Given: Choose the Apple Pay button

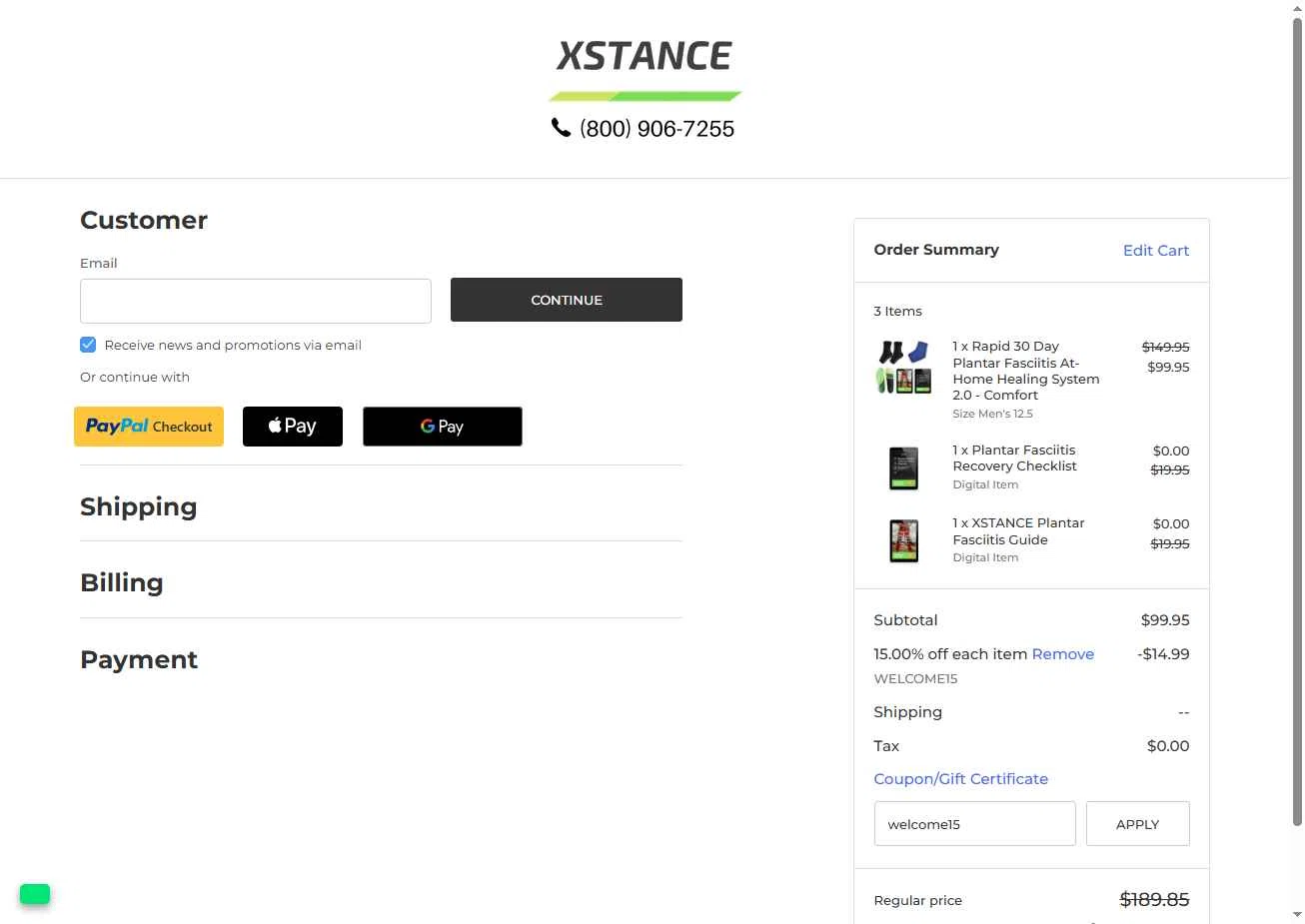Looking at the screenshot, I should point(293,427).
